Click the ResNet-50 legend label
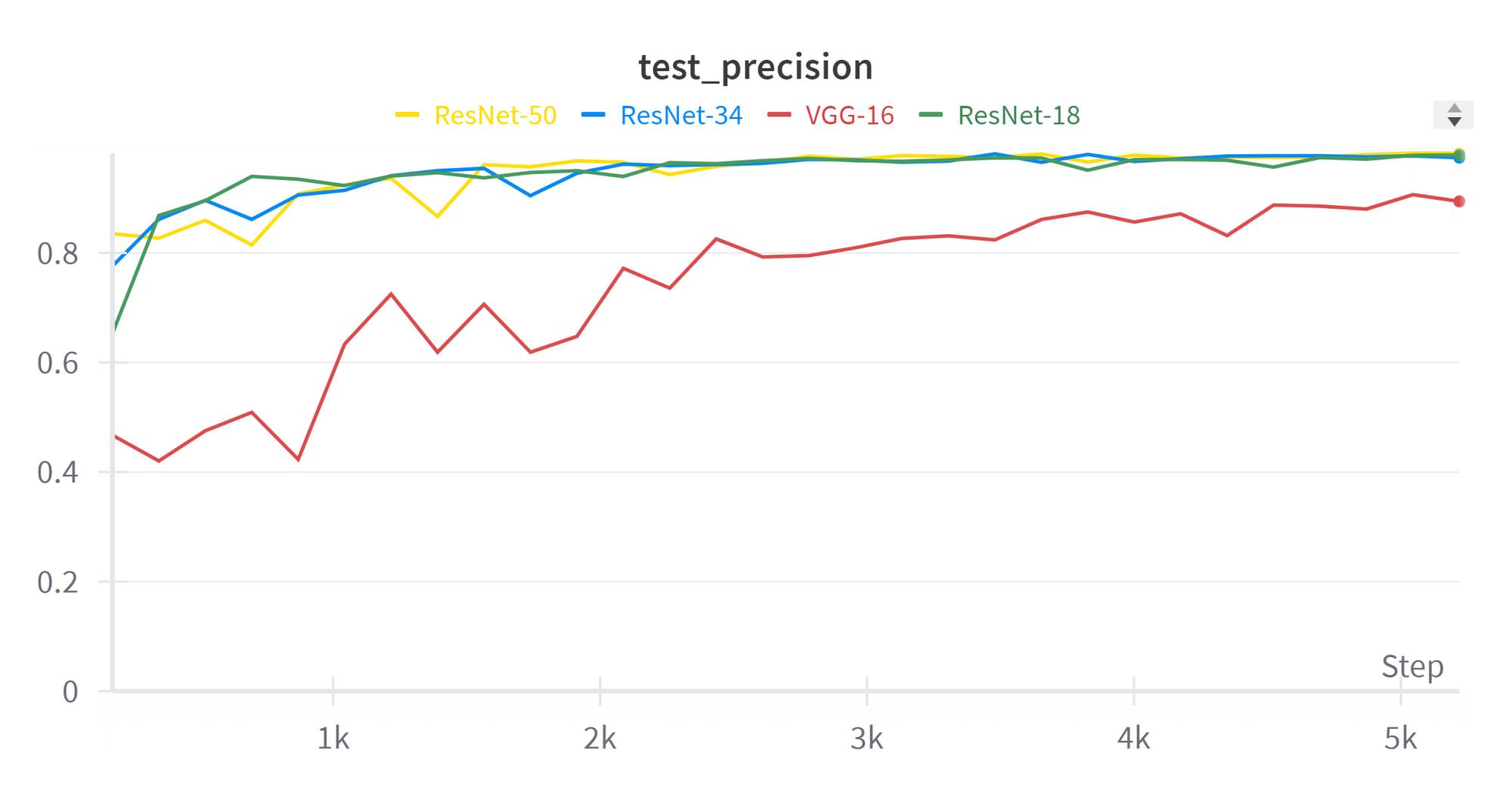This screenshot has width=1512, height=794. tap(495, 116)
